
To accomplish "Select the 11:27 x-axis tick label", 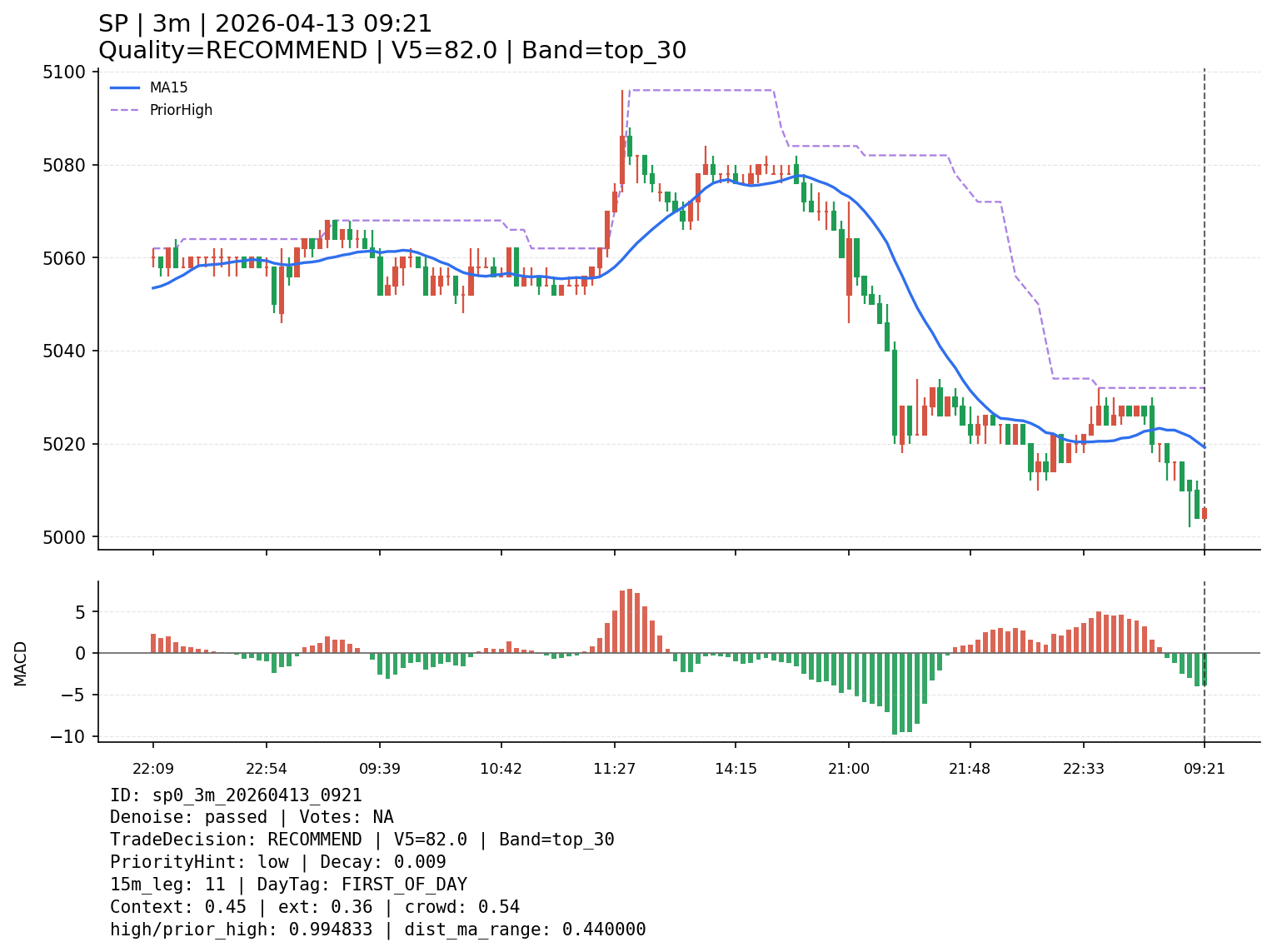I will (615, 769).
